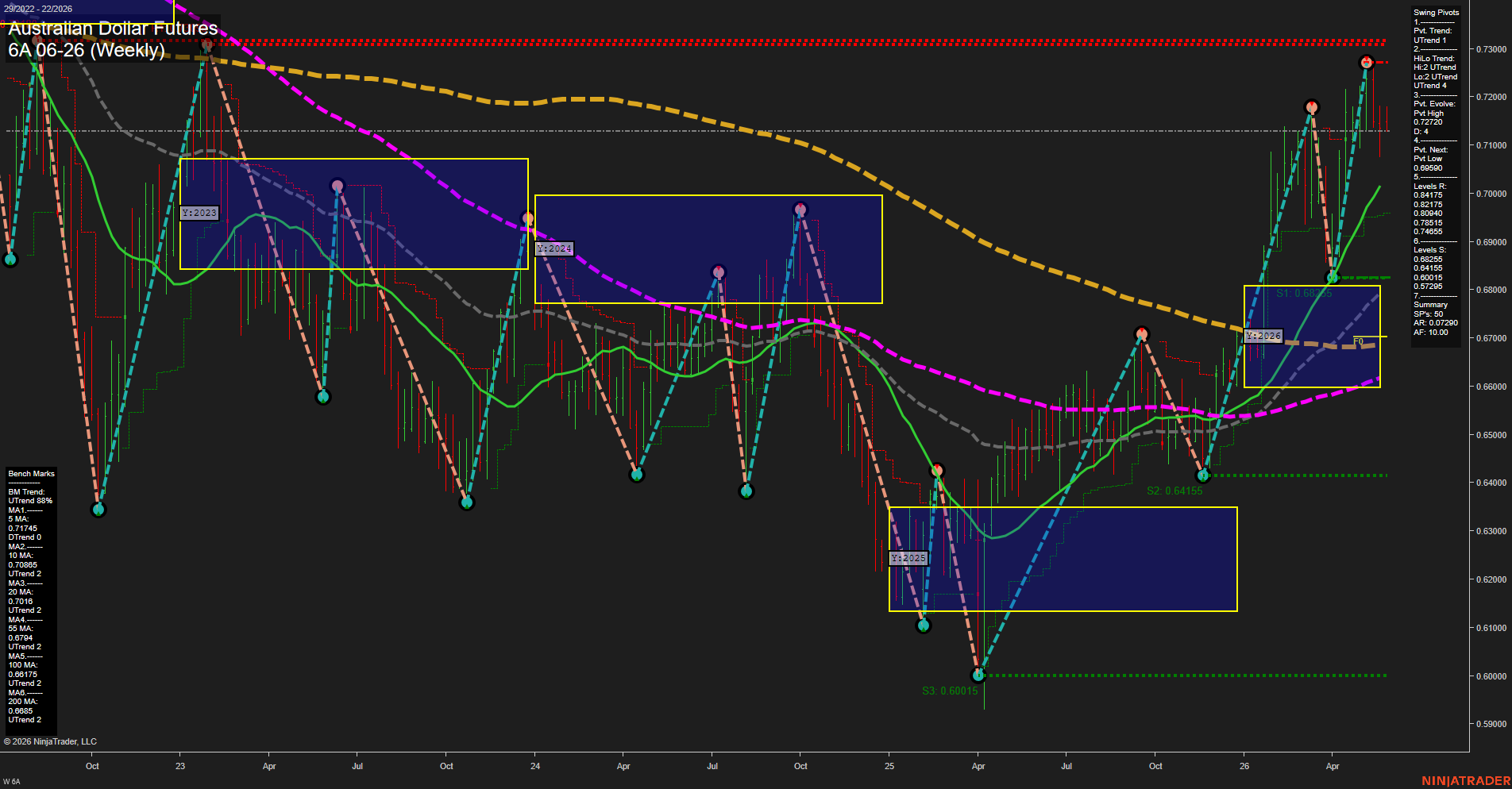Click the SP's: 50 summary value
Screen dimensions: 1512x789
[1428, 314]
